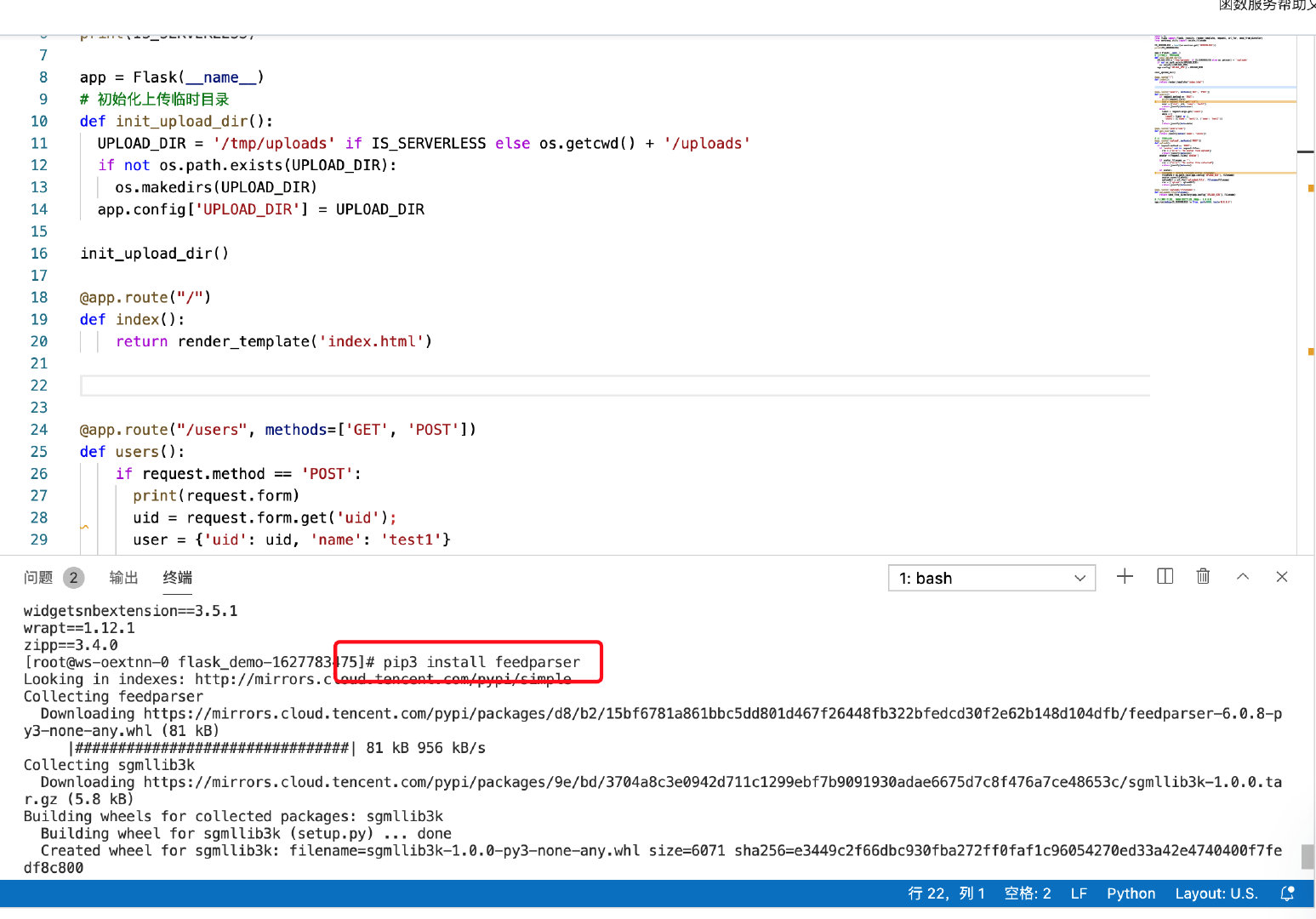
Task: Select the 终端 tab
Action: 178,578
